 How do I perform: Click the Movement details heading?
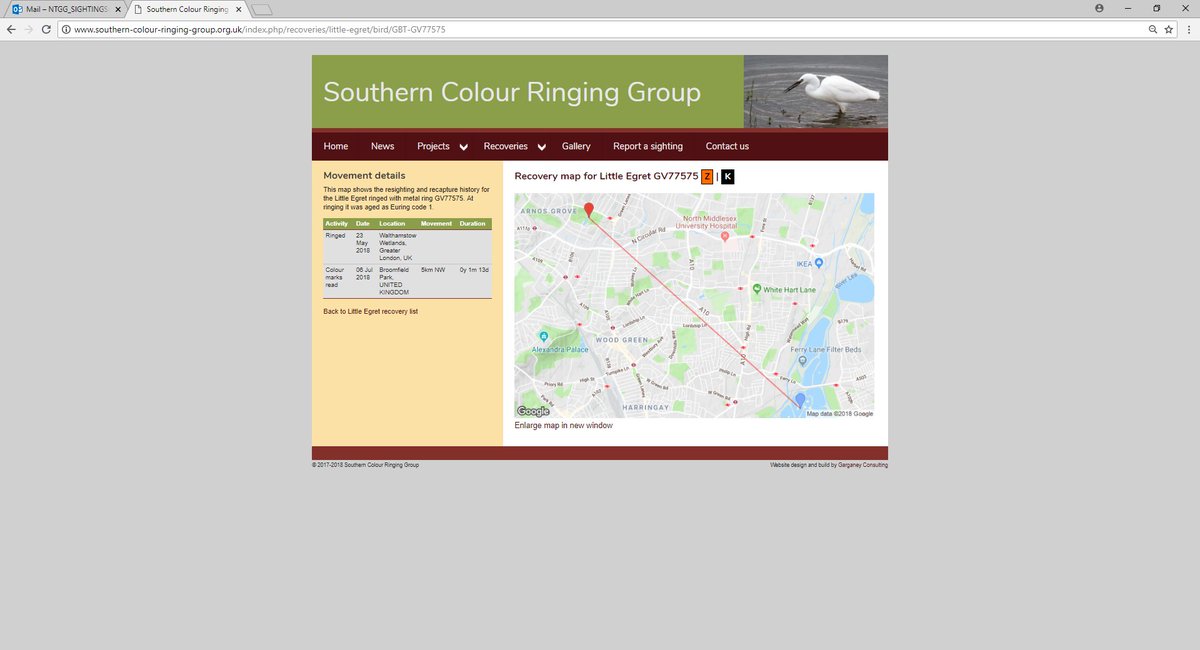[x=364, y=176]
